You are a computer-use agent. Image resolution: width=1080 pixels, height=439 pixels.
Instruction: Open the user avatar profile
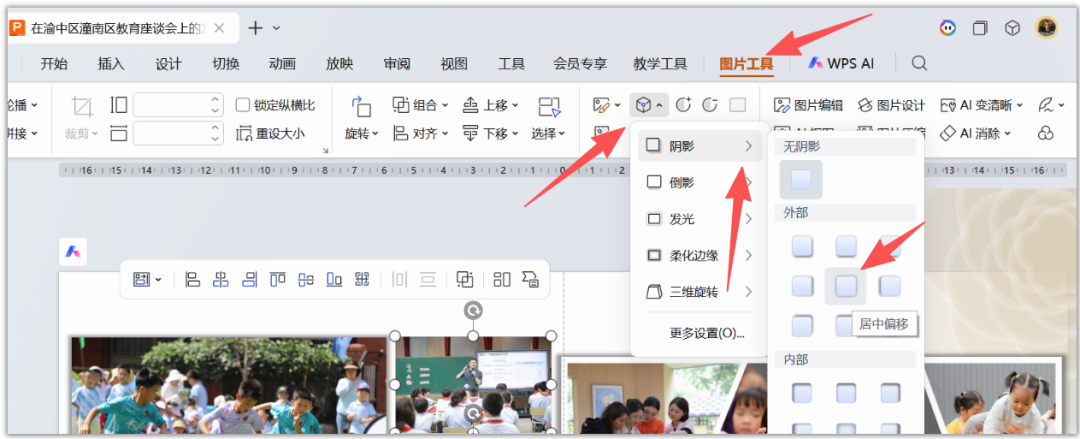(x=1046, y=28)
